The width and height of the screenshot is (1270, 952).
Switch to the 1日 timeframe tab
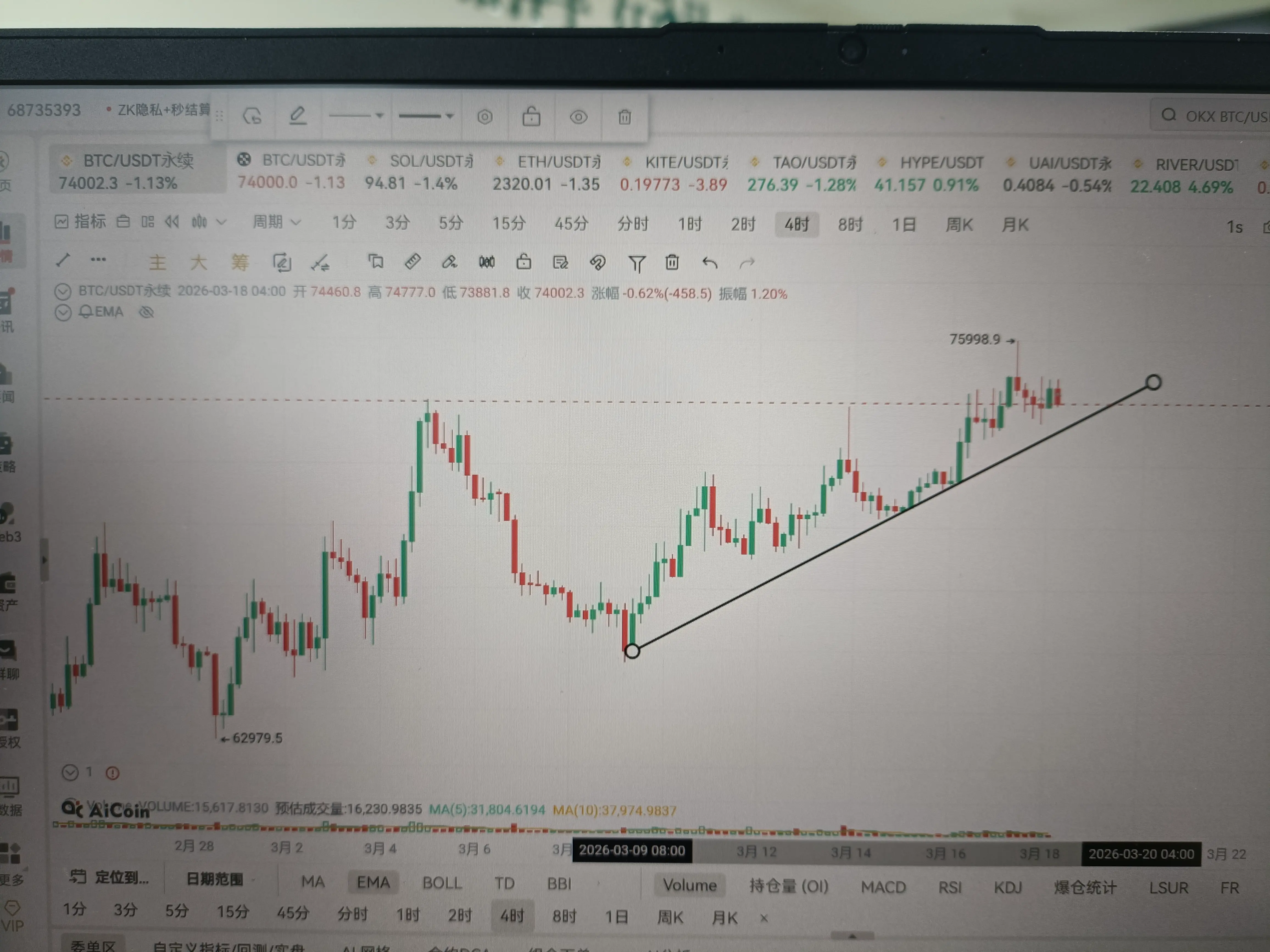click(x=903, y=224)
